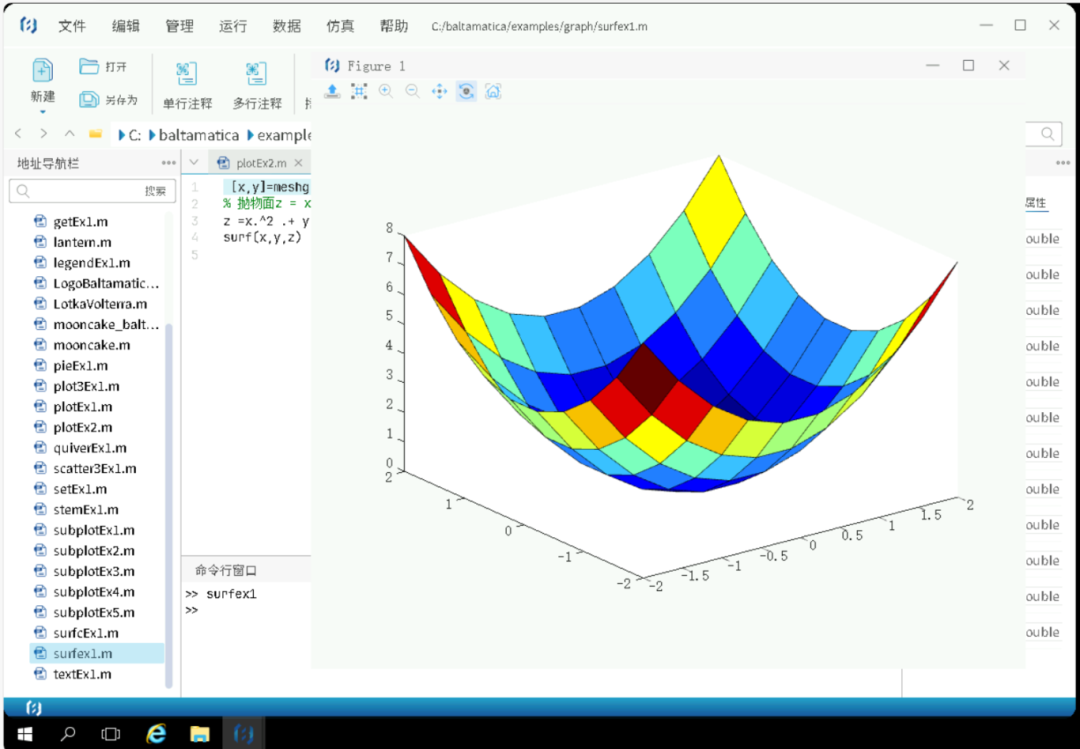Screen dimensions: 1080x749
Task: Open LotkaVolterra.m in the file list
Action: pos(100,304)
